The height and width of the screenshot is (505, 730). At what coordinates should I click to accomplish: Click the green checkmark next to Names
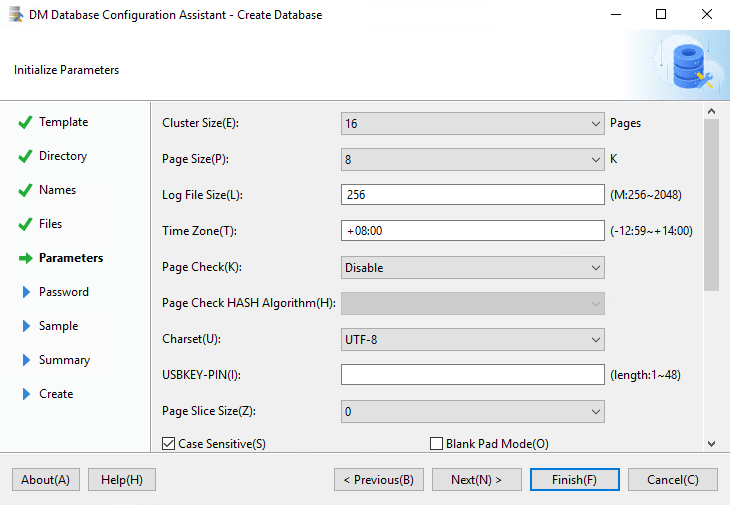click(x=25, y=191)
